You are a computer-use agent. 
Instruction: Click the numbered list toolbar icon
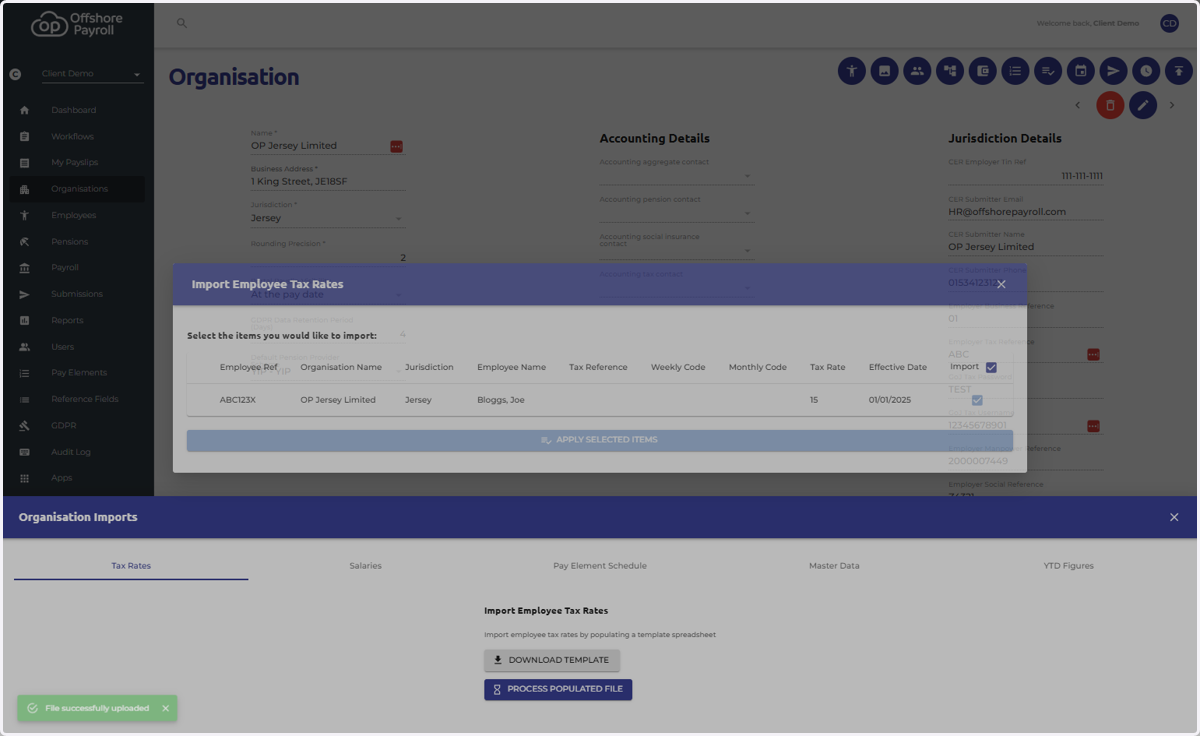[x=1015, y=71]
